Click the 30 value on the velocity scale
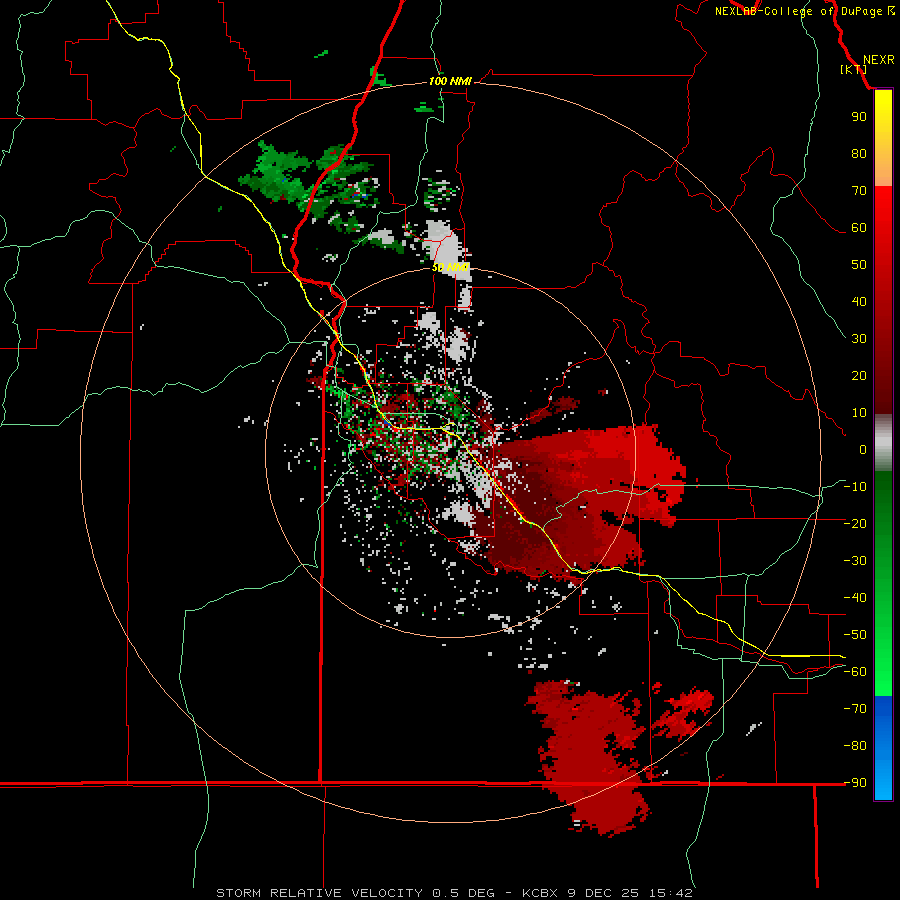 click(859, 339)
